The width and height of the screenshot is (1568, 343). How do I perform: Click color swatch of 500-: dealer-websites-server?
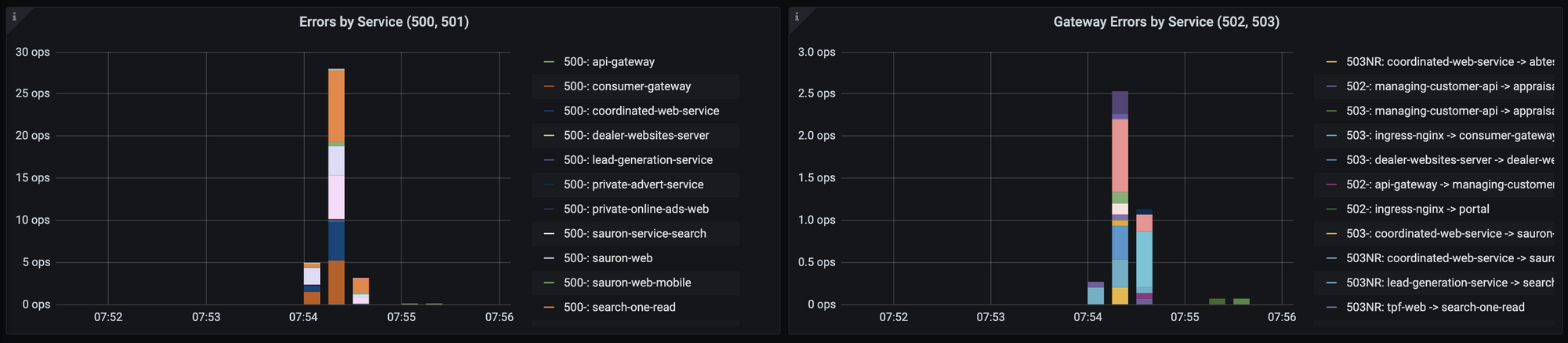tap(549, 136)
